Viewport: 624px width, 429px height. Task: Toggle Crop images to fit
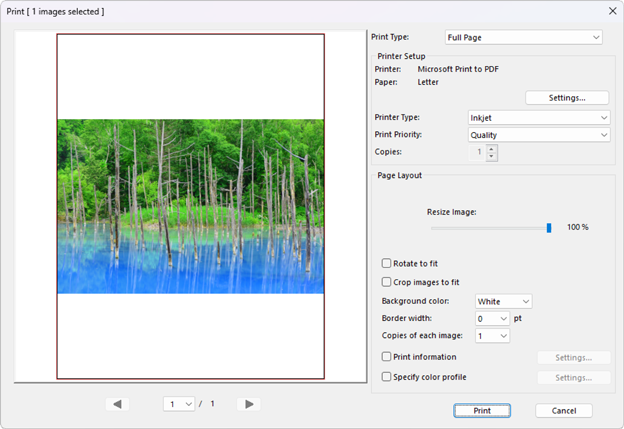(387, 282)
